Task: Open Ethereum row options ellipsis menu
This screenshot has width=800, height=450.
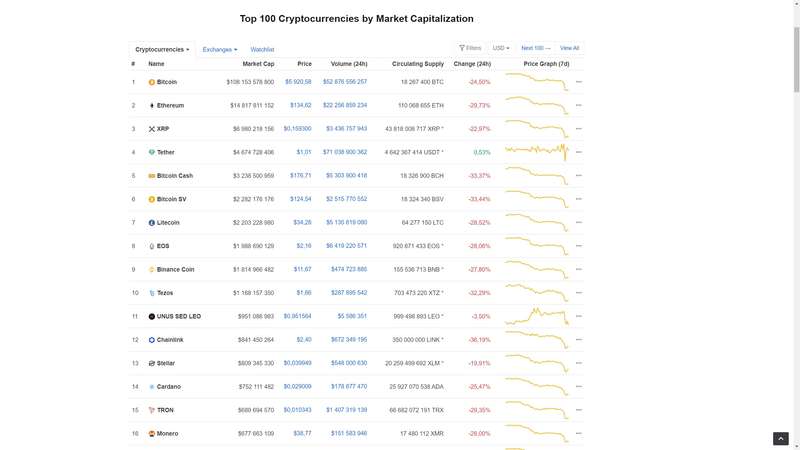Action: coord(578,105)
